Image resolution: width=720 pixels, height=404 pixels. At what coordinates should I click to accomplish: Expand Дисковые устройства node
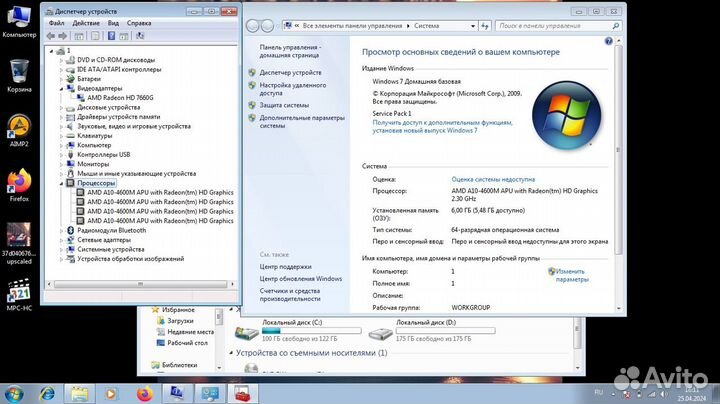click(61, 107)
